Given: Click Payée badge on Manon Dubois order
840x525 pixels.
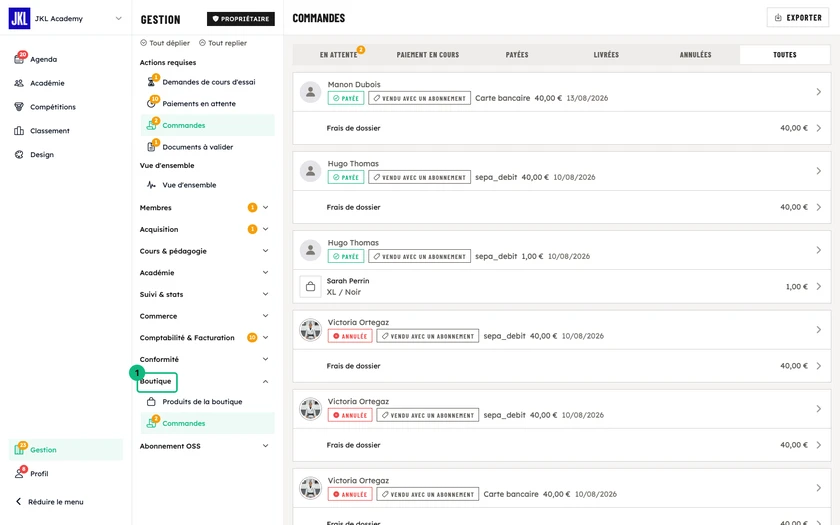Looking at the screenshot, I should tap(346, 98).
